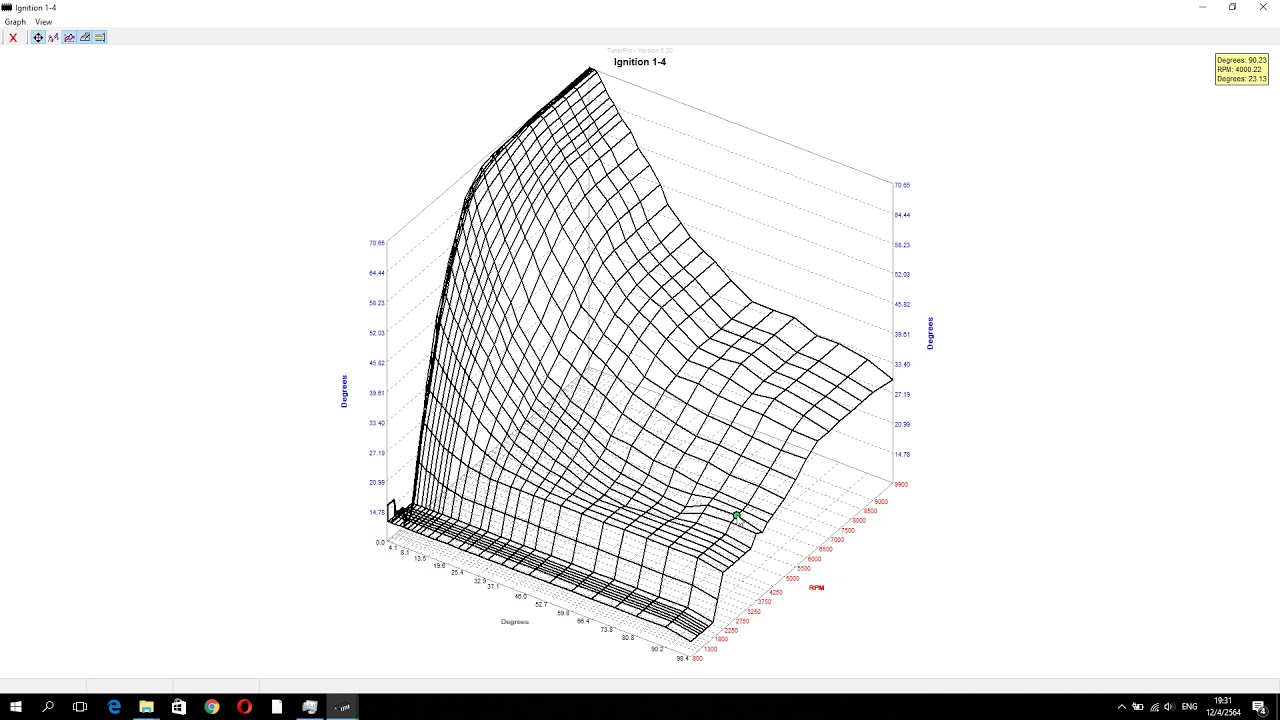Click the ENG language indicator
Viewport: 1280px width, 720px height.
click(1189, 707)
